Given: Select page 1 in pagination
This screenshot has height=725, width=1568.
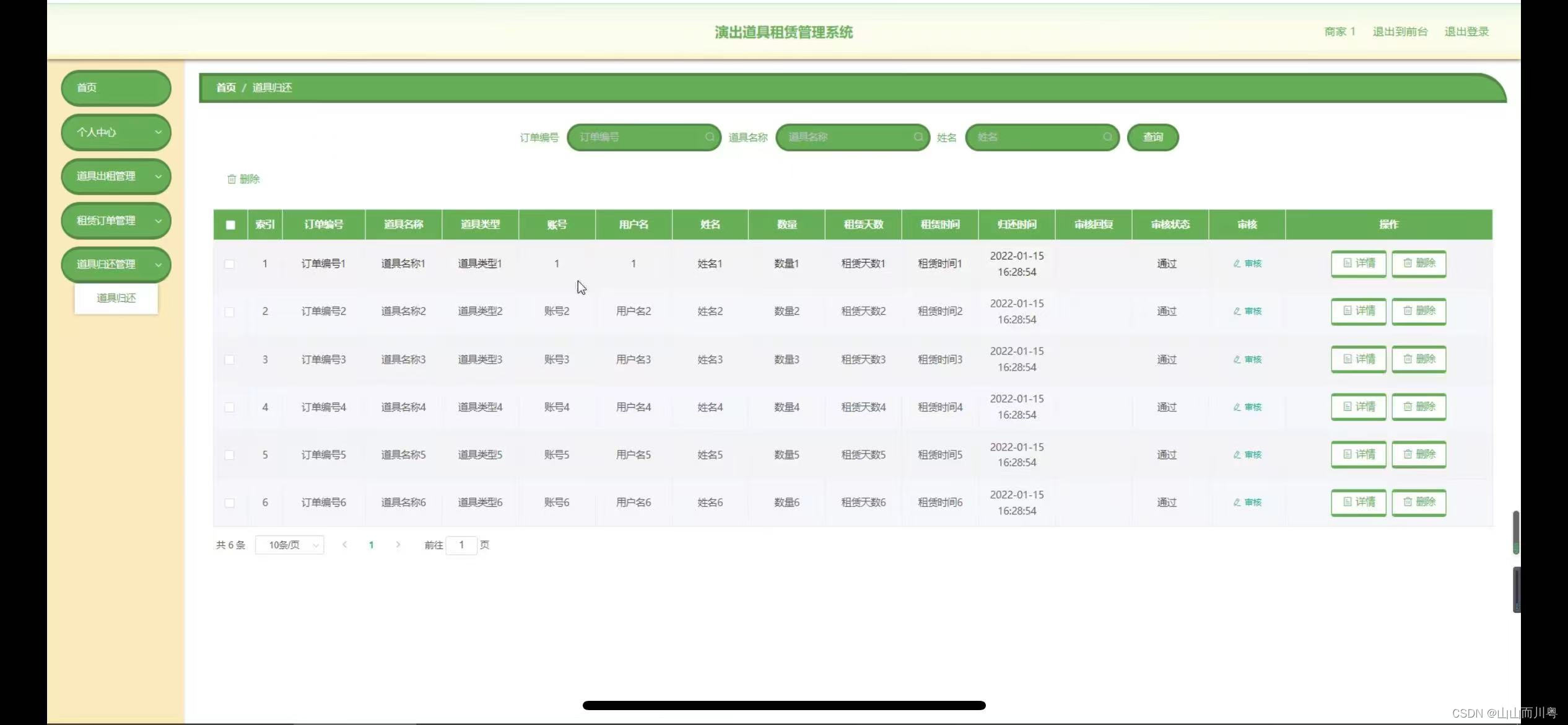Looking at the screenshot, I should [372, 545].
